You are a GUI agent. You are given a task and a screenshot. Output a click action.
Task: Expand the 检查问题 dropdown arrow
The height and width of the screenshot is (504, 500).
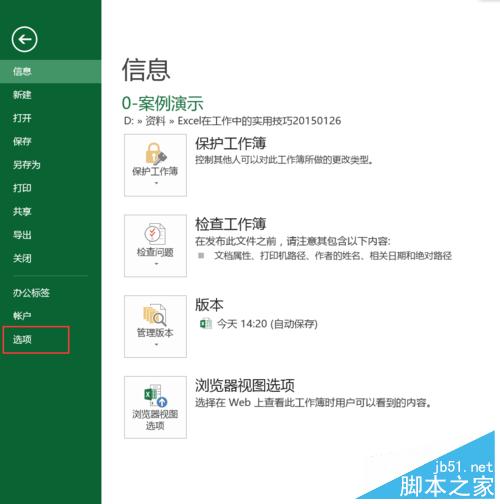(156, 264)
